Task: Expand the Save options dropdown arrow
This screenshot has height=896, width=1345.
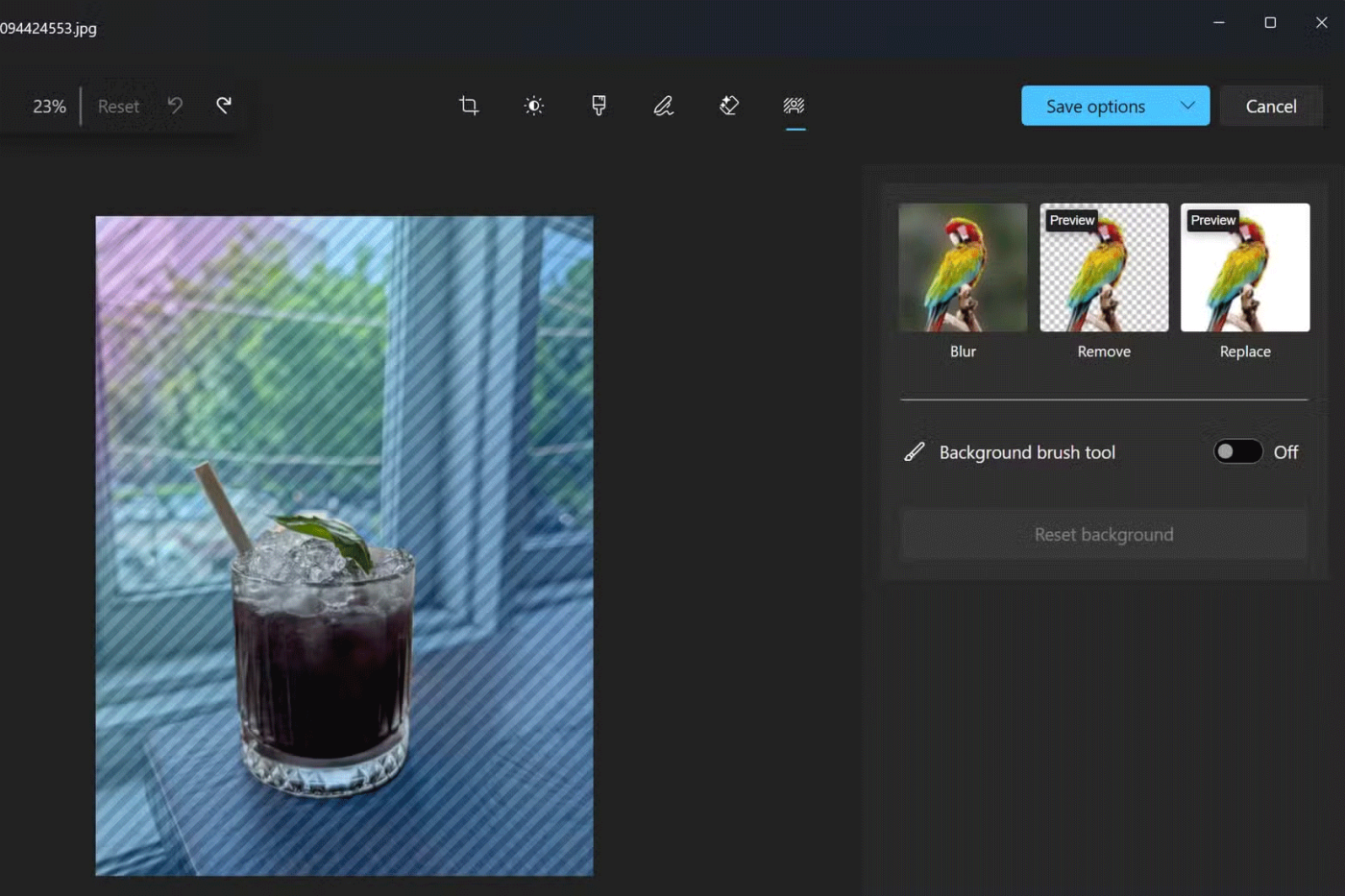Action: point(1187,106)
